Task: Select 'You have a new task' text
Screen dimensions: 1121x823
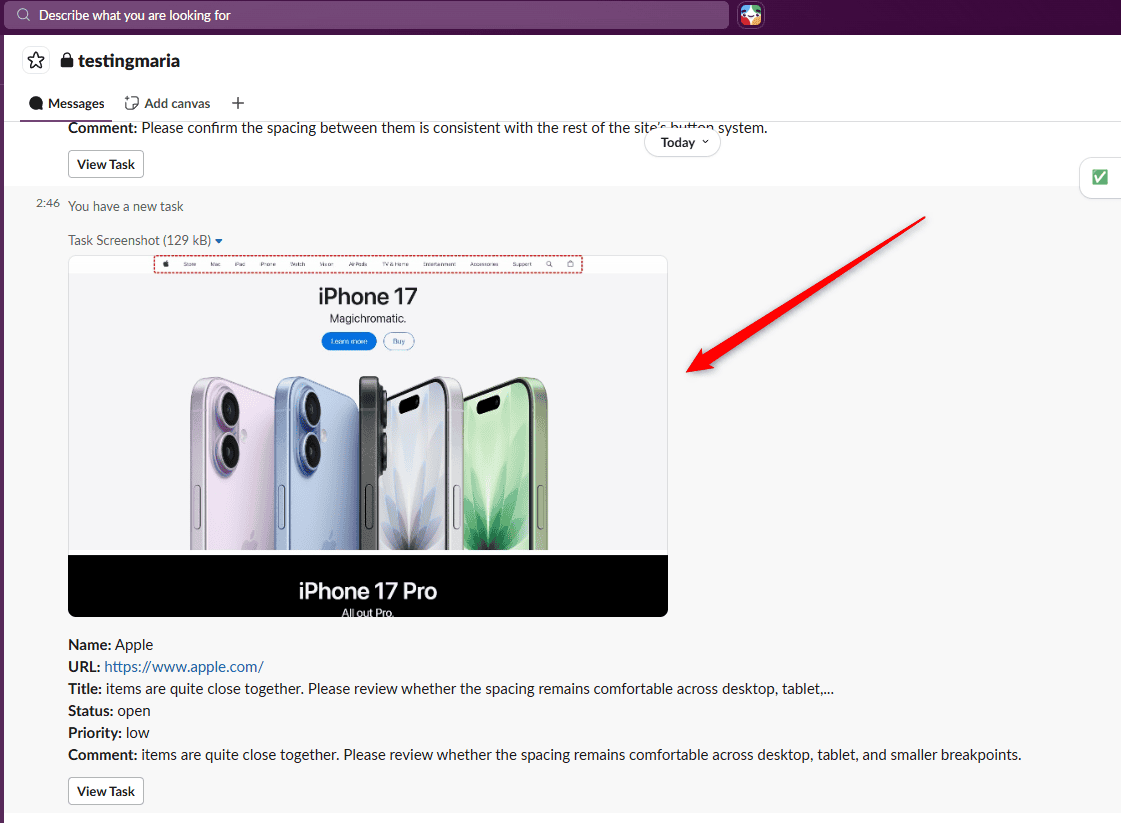Action: click(126, 207)
